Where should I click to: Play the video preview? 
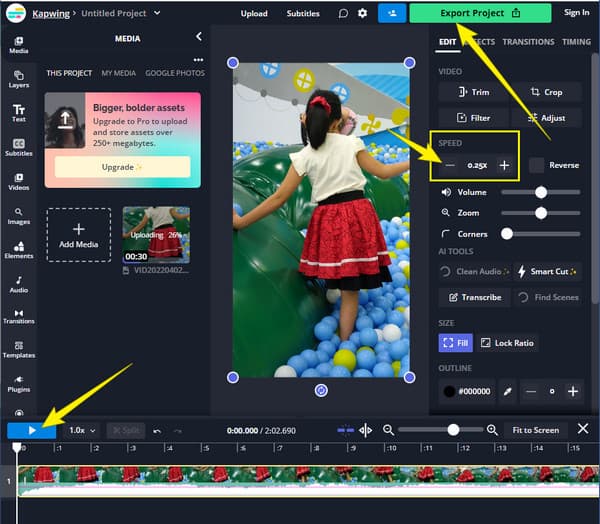[32, 431]
